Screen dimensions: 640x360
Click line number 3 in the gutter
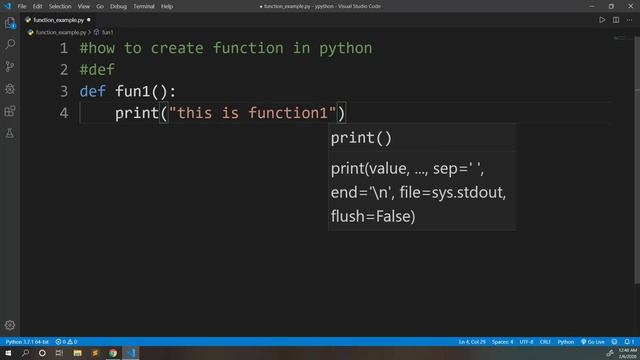tap(64, 91)
